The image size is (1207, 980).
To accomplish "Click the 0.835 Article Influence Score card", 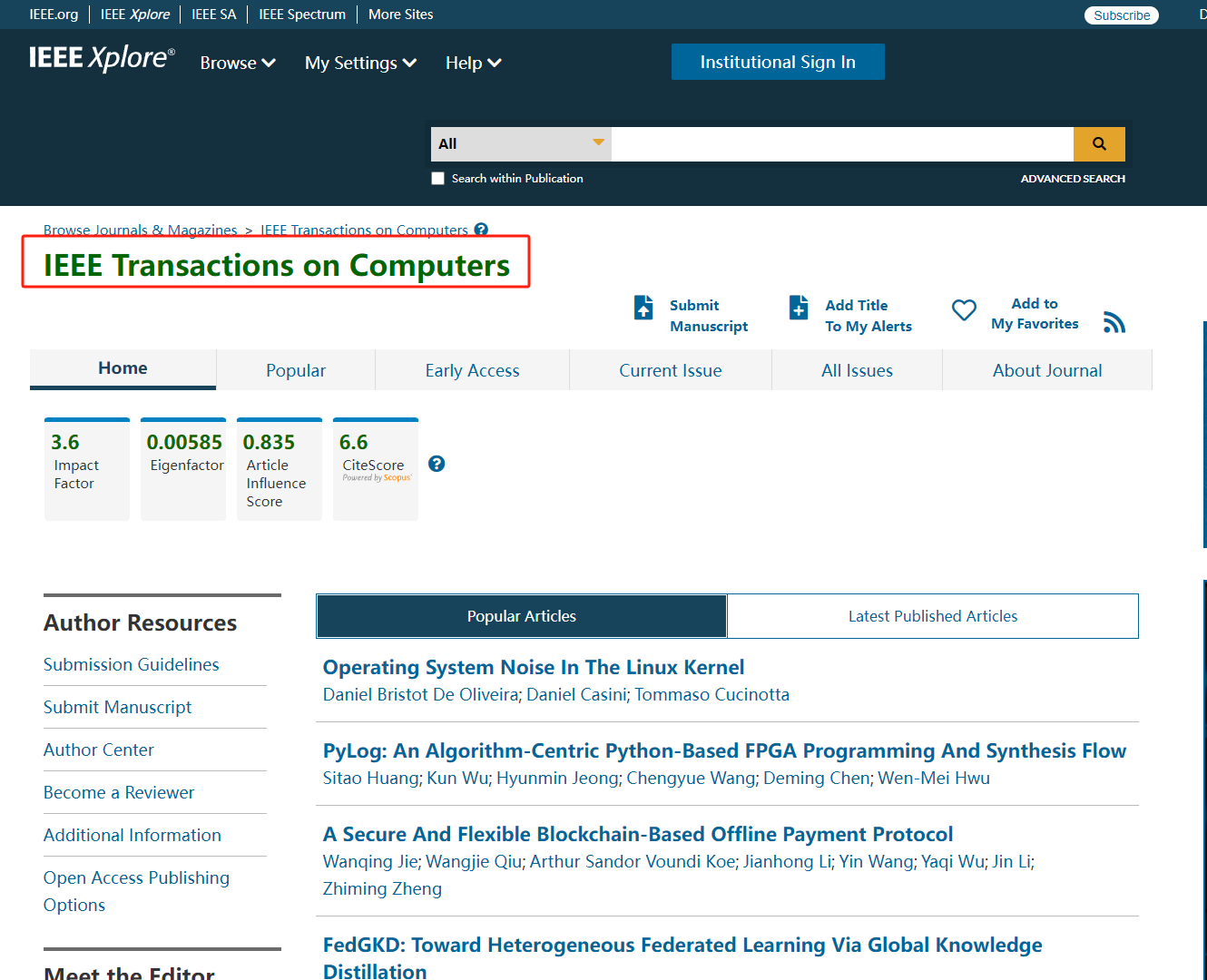I will coord(280,469).
